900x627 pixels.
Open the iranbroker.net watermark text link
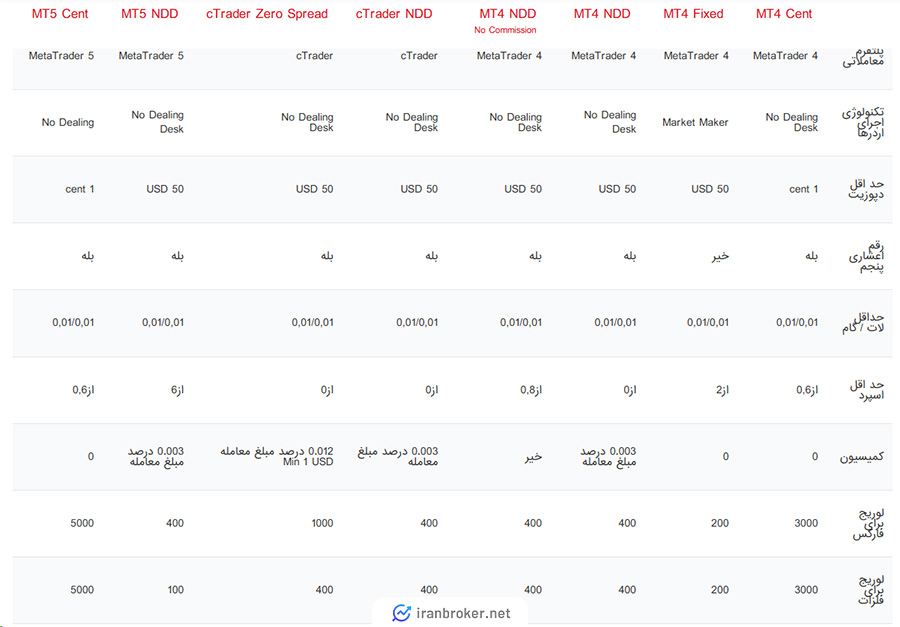tap(462, 613)
